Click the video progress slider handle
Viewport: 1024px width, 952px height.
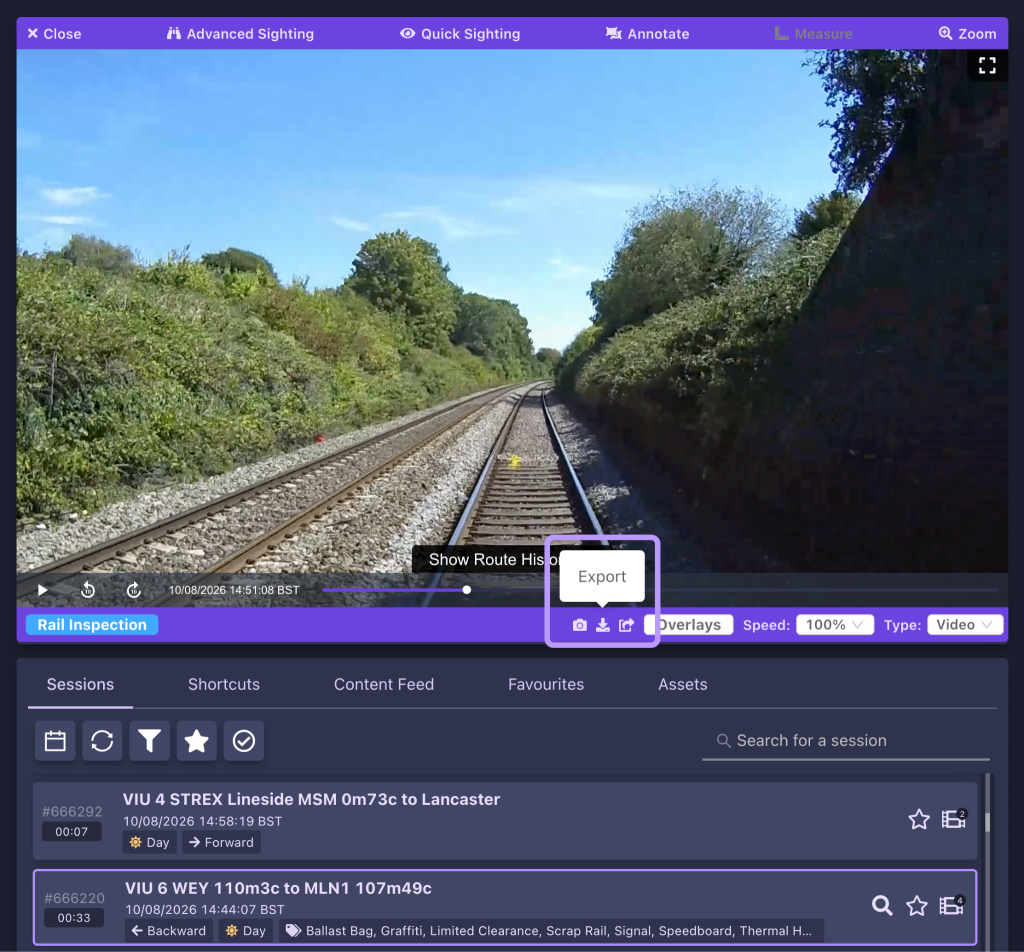[466, 590]
